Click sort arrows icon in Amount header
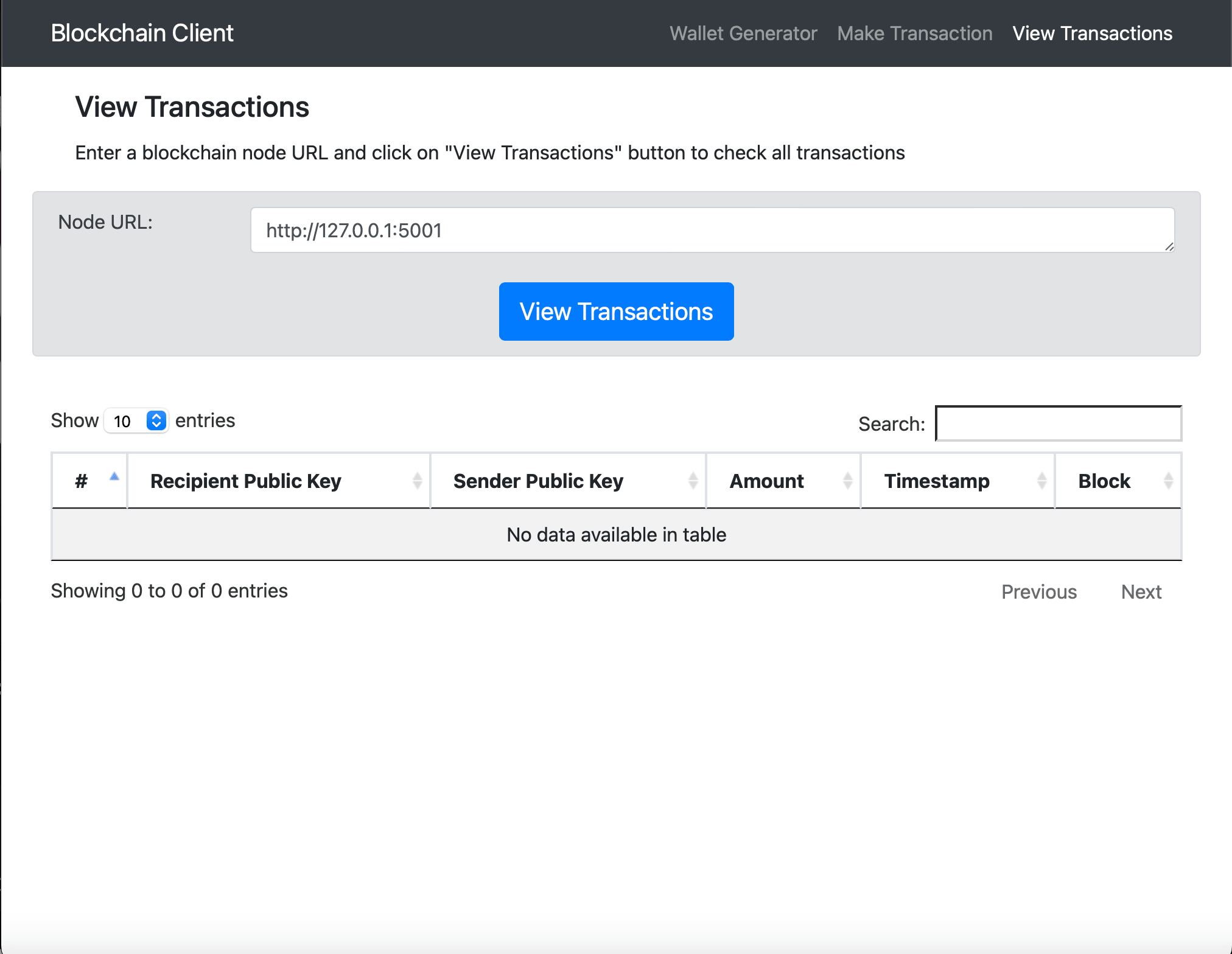1232x954 pixels. (x=847, y=481)
